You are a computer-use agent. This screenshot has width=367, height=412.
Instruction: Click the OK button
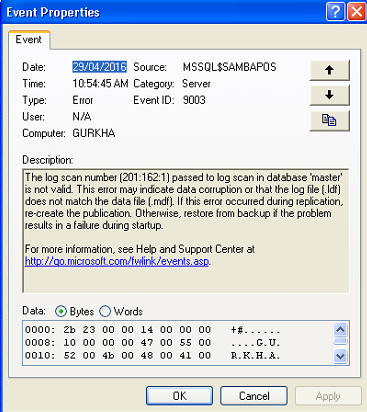[x=179, y=396]
